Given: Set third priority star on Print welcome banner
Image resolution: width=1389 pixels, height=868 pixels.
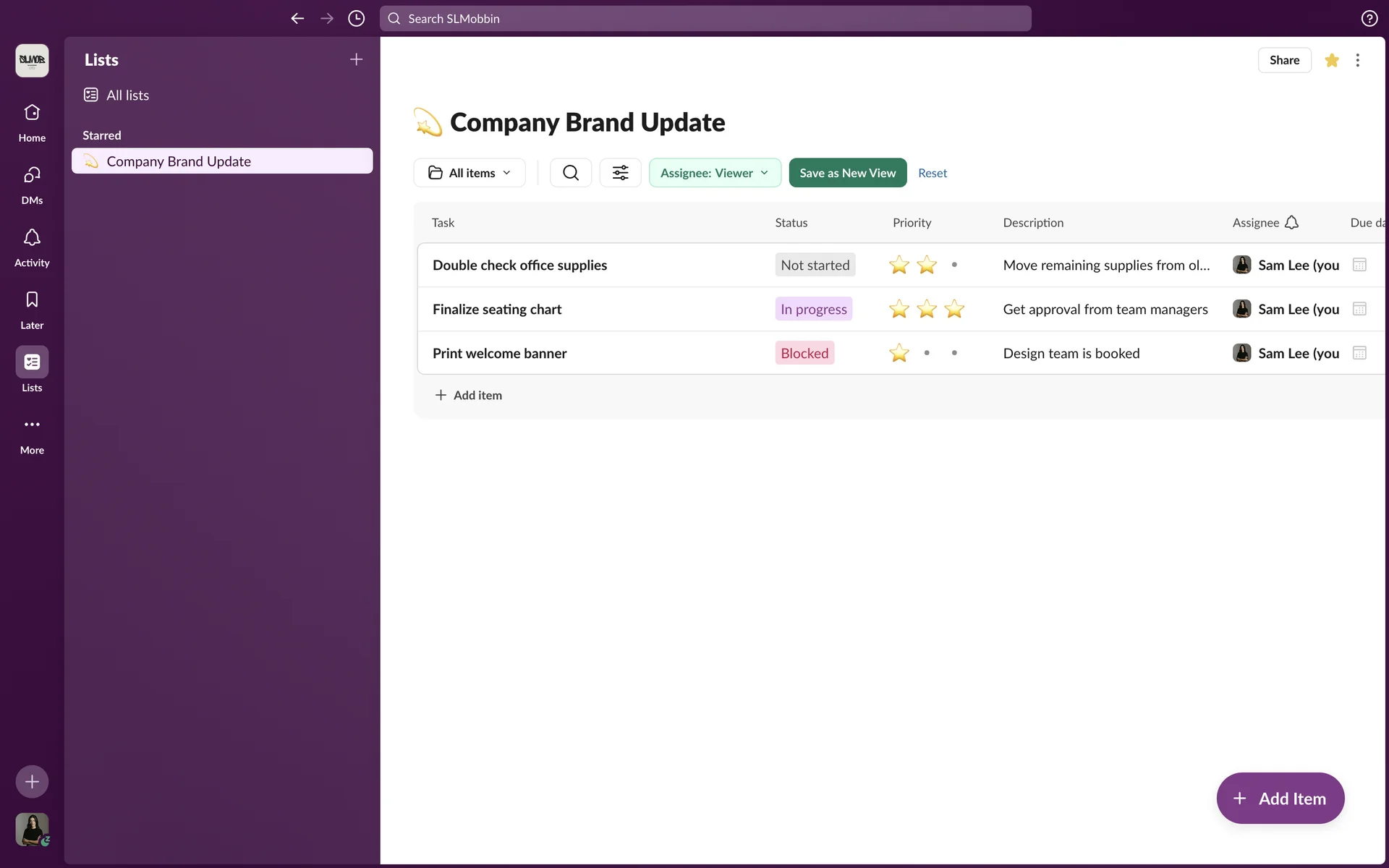Looking at the screenshot, I should (954, 353).
